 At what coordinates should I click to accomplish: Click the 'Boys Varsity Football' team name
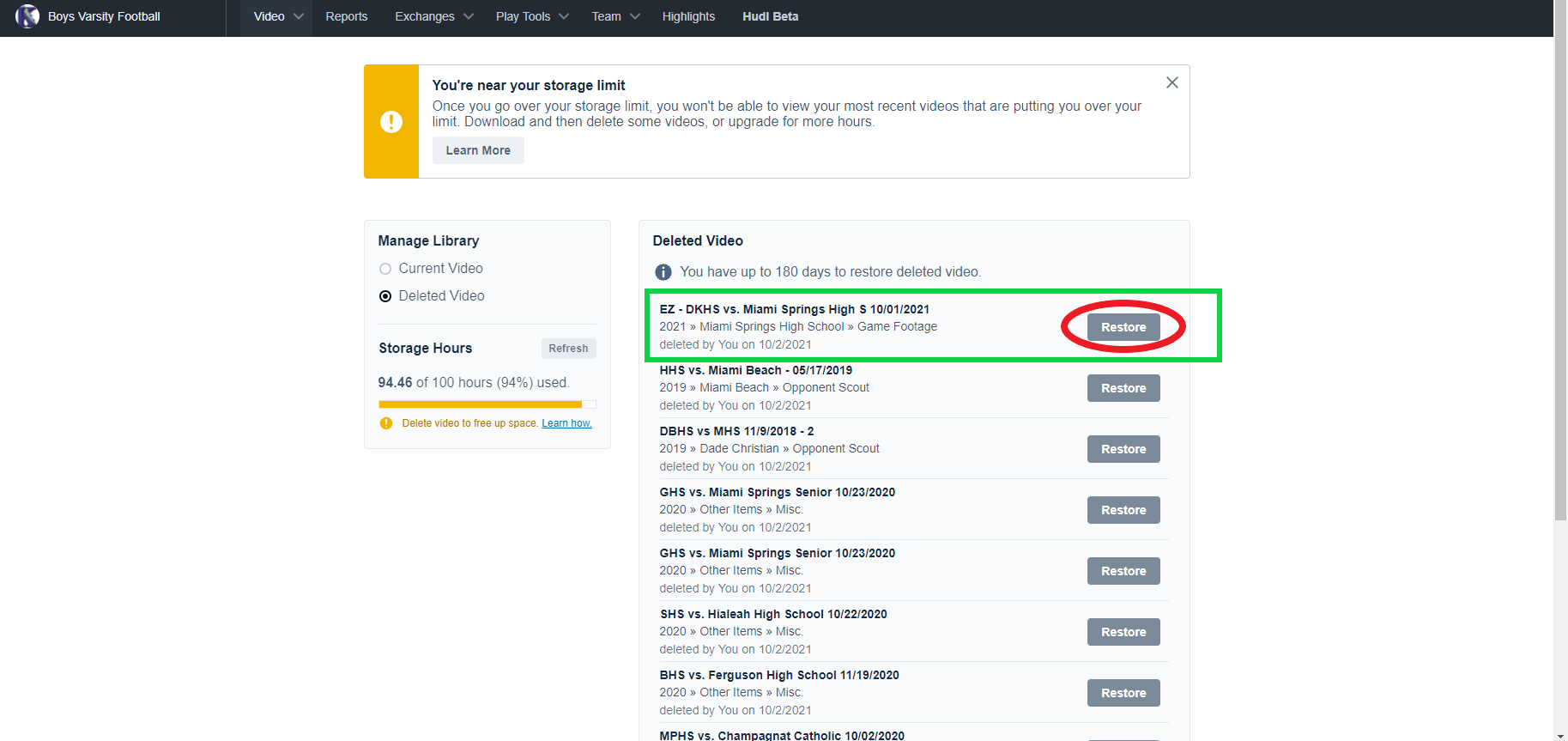pyautogui.click(x=104, y=16)
